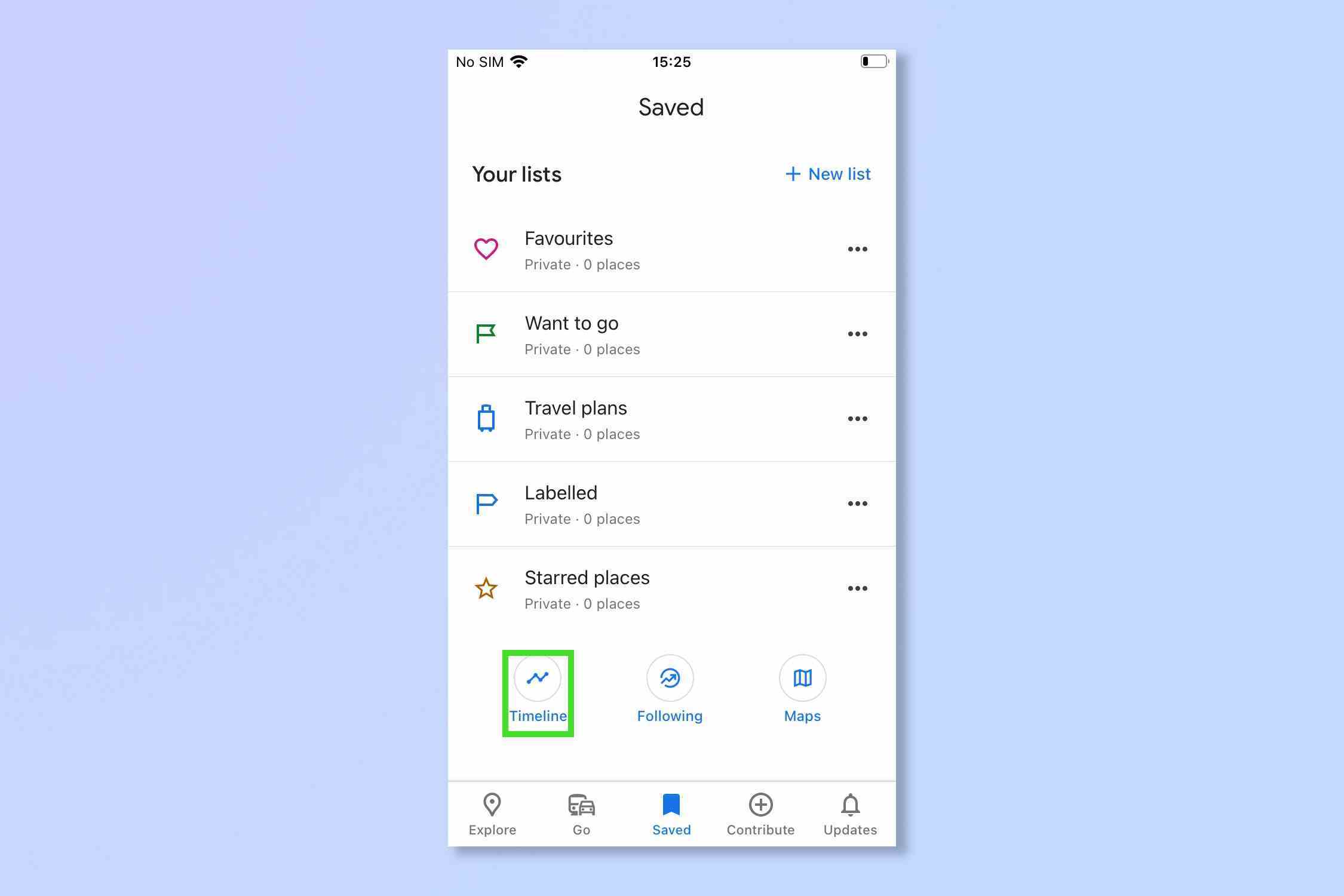Open Saved tab
The height and width of the screenshot is (896, 1344).
[x=671, y=814]
